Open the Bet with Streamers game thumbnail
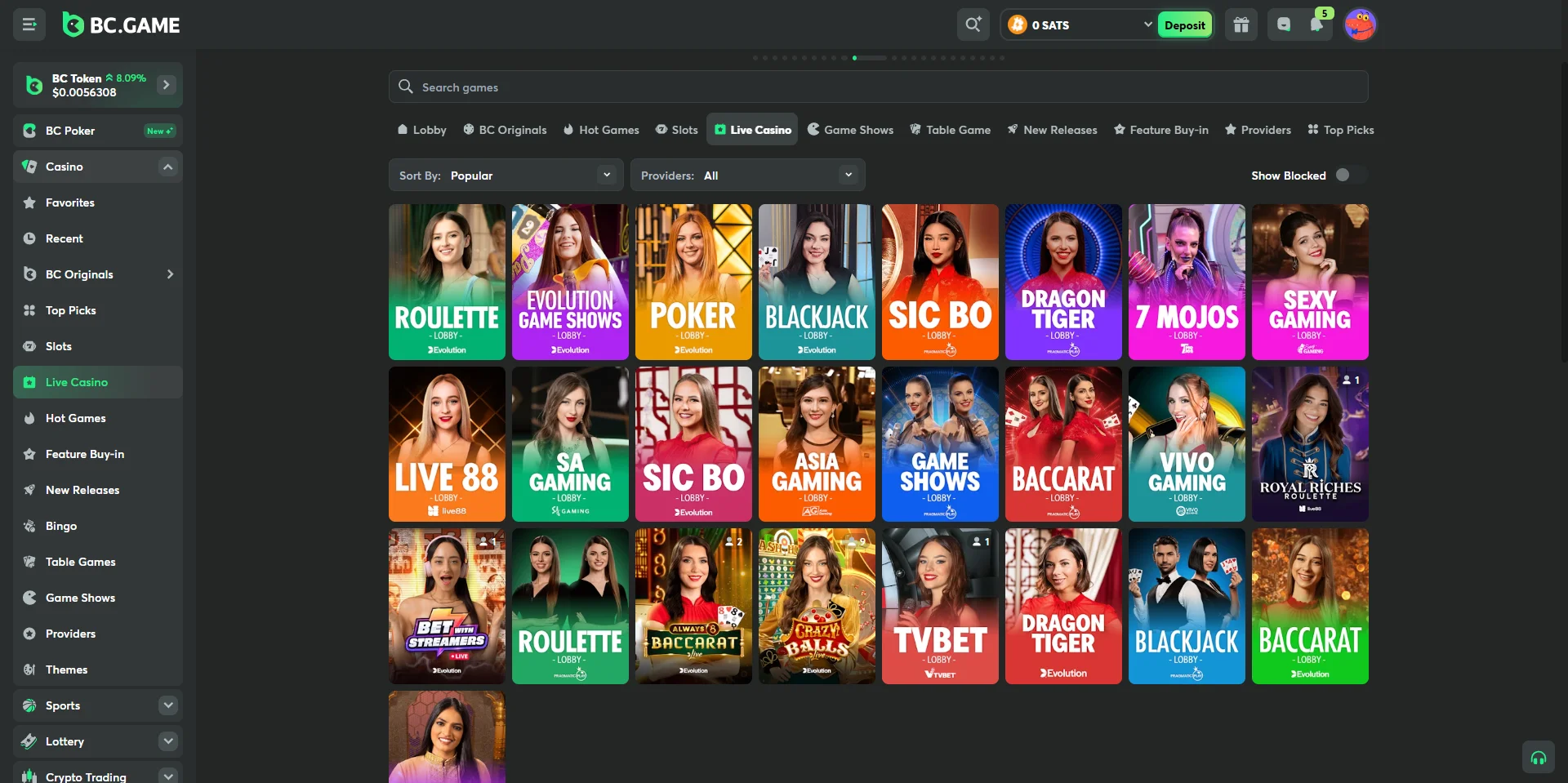The width and height of the screenshot is (1568, 783). pyautogui.click(x=447, y=606)
